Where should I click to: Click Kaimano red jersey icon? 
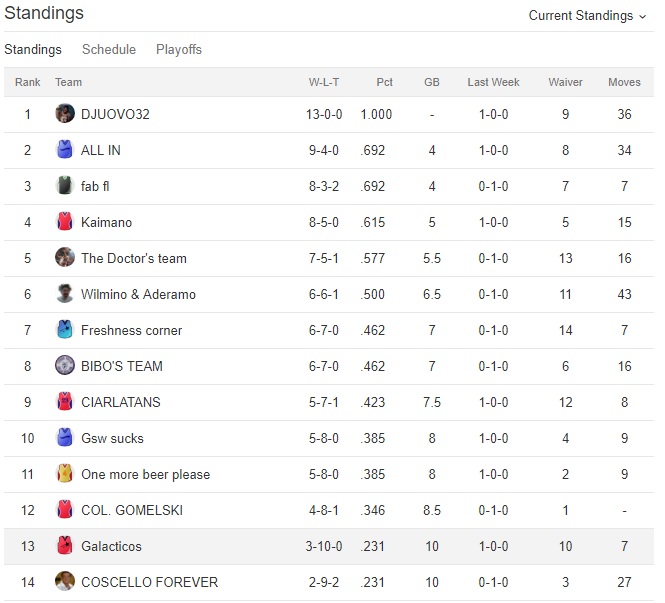[x=65, y=222]
